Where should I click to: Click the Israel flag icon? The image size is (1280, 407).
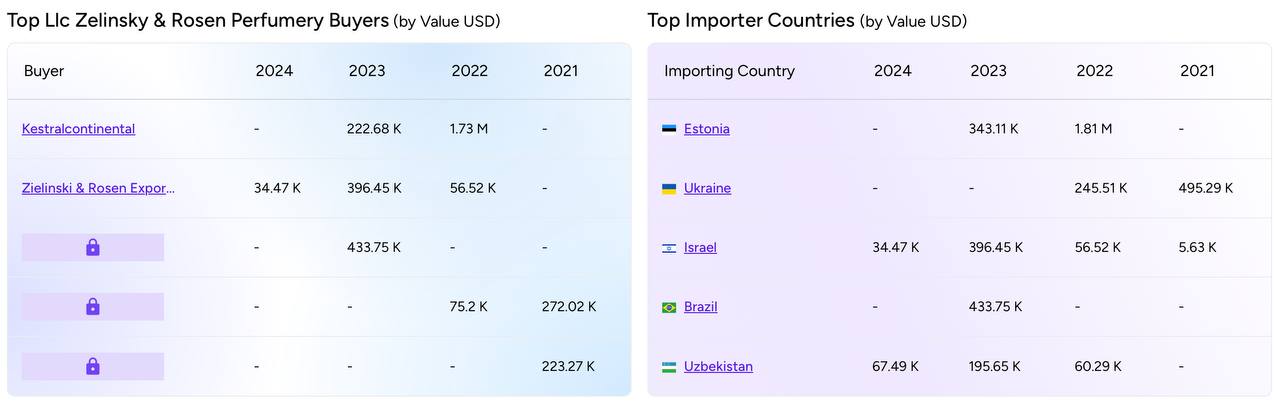pyautogui.click(x=669, y=248)
